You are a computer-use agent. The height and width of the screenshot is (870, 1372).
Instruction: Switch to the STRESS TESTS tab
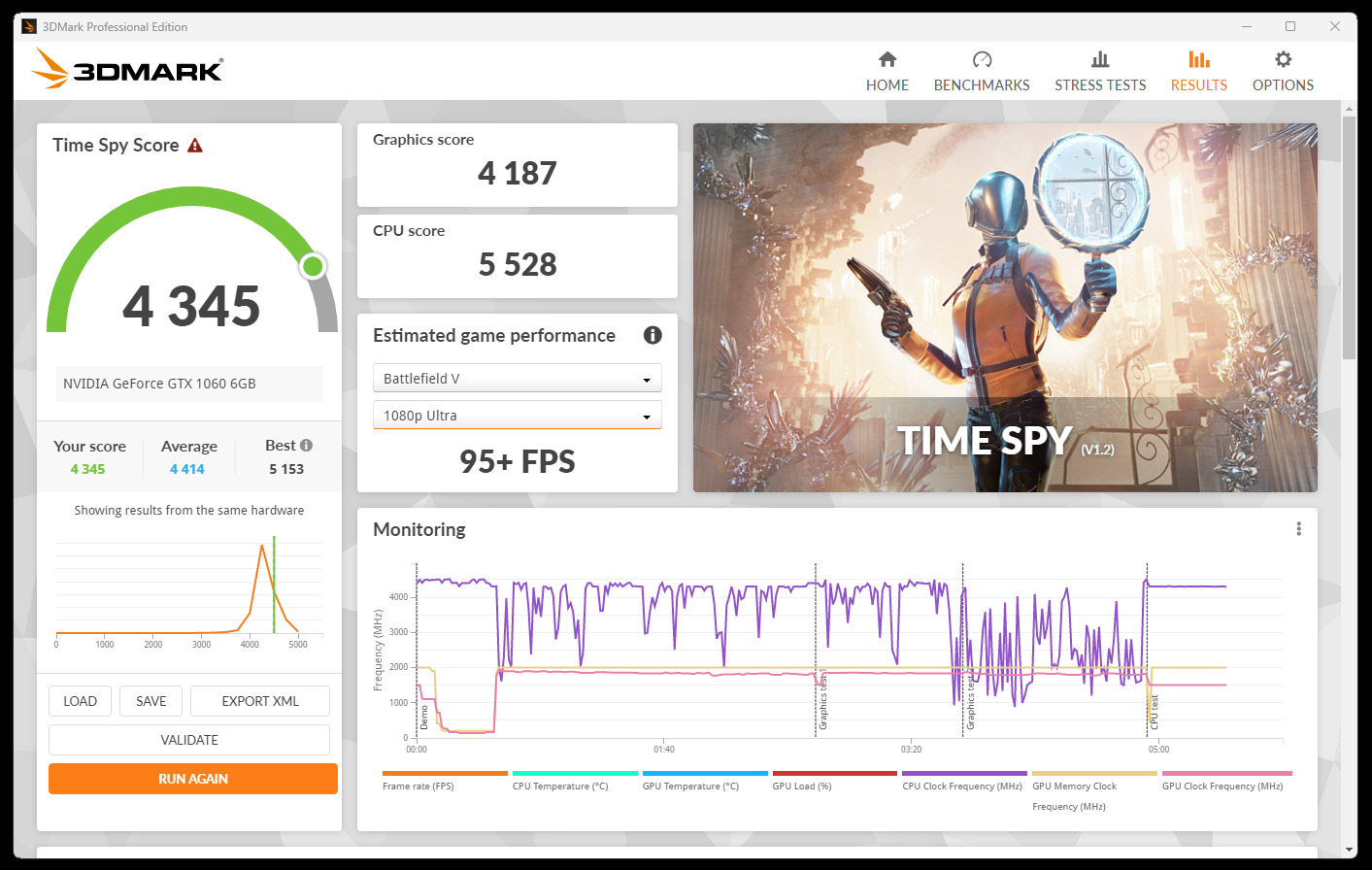1100,72
